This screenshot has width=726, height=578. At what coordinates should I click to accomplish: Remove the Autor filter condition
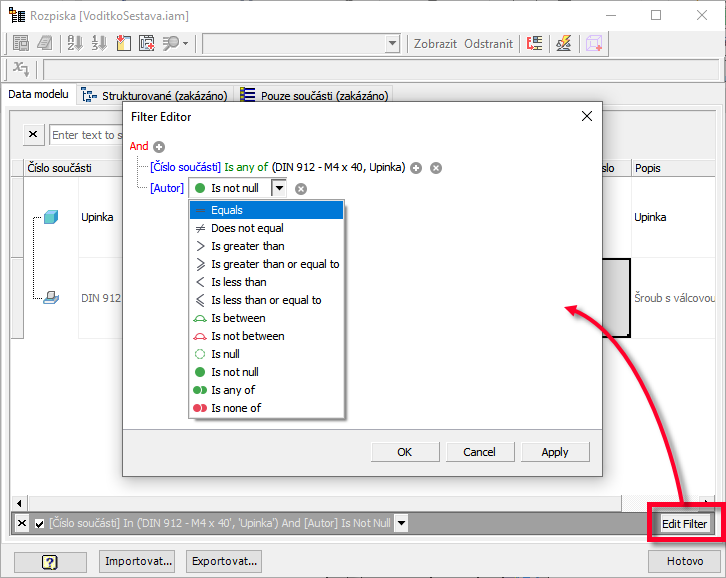pyautogui.click(x=301, y=188)
